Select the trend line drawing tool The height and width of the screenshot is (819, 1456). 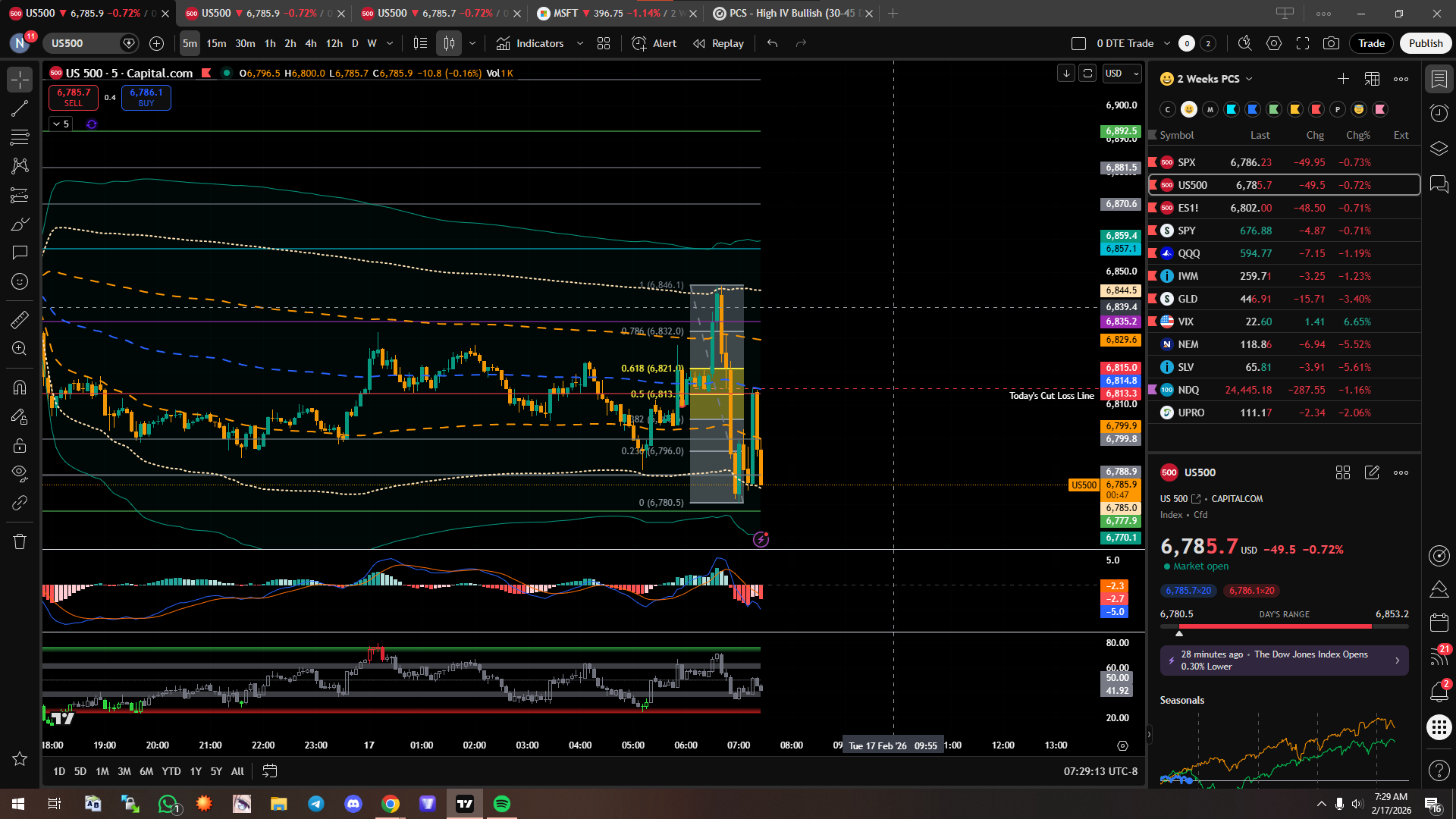pos(20,108)
